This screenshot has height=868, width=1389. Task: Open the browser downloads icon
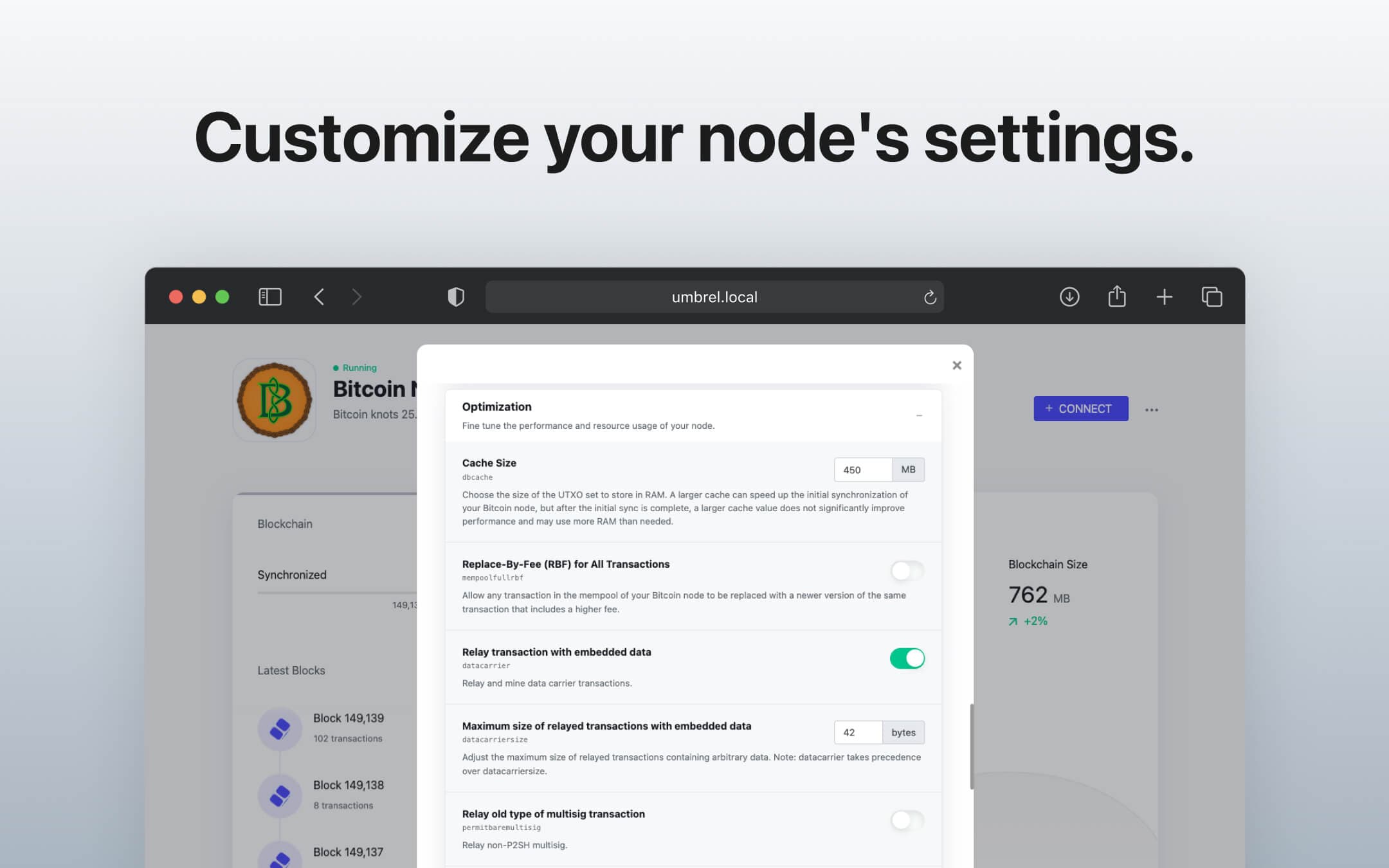coord(1069,296)
